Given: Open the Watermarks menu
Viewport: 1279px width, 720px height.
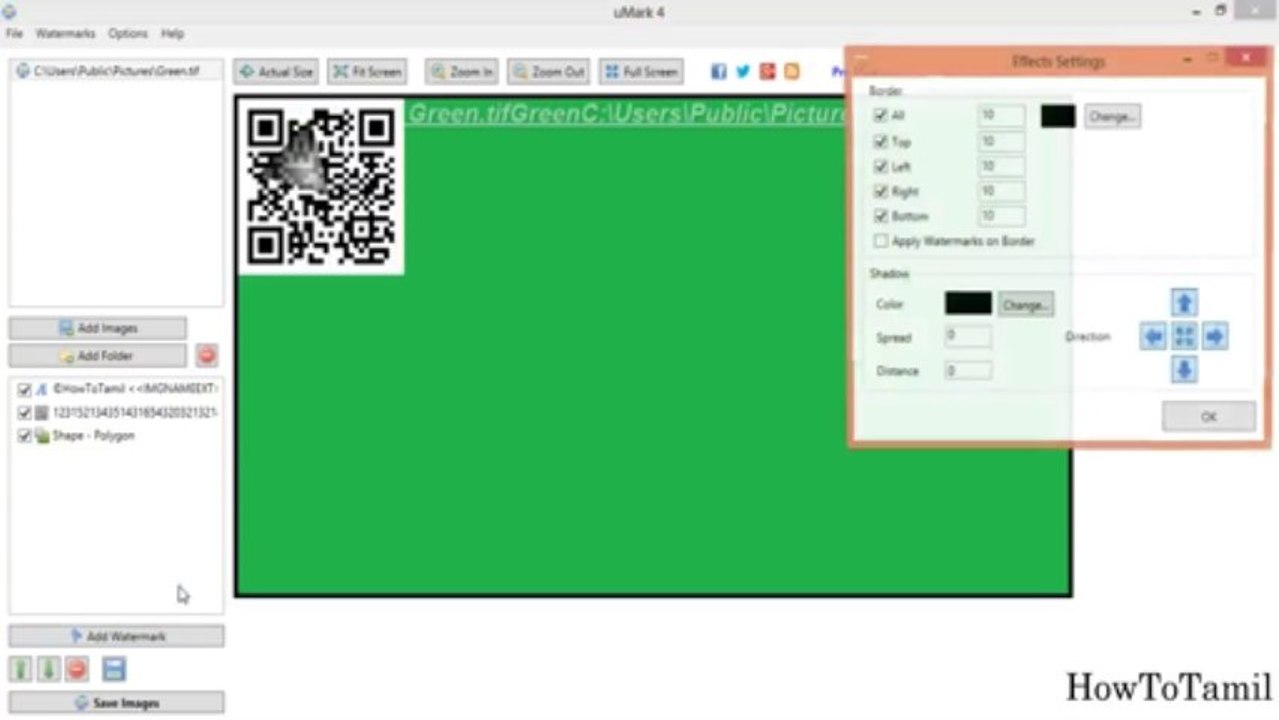Looking at the screenshot, I should point(65,33).
